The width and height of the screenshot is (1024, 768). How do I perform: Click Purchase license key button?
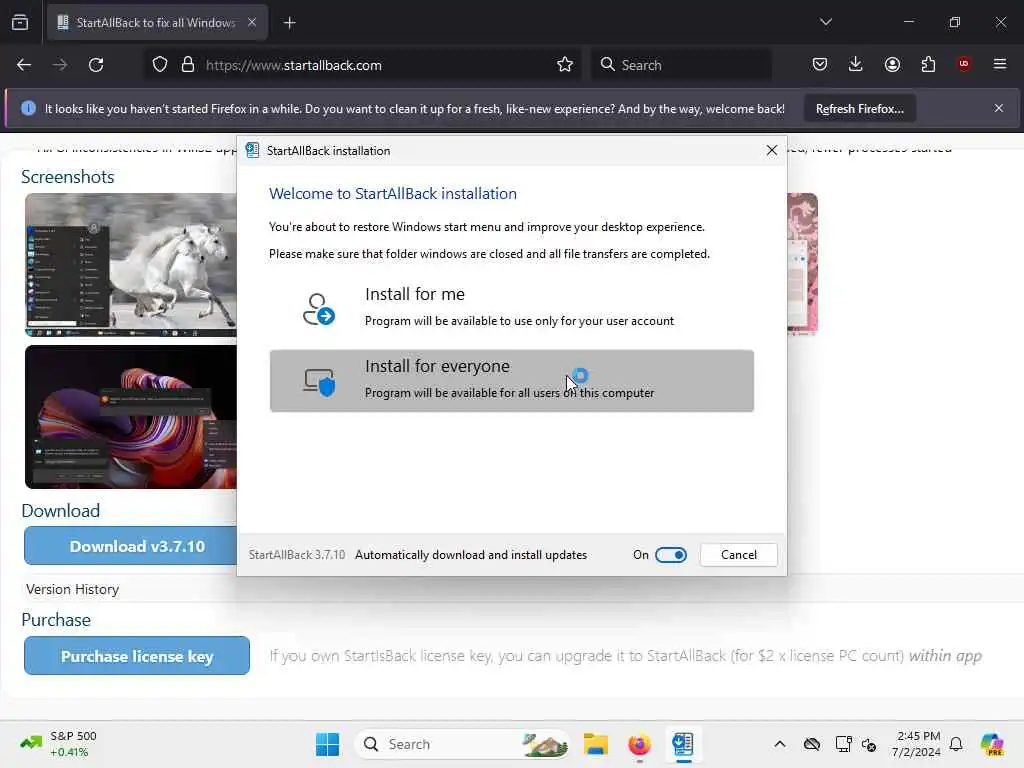tap(136, 656)
